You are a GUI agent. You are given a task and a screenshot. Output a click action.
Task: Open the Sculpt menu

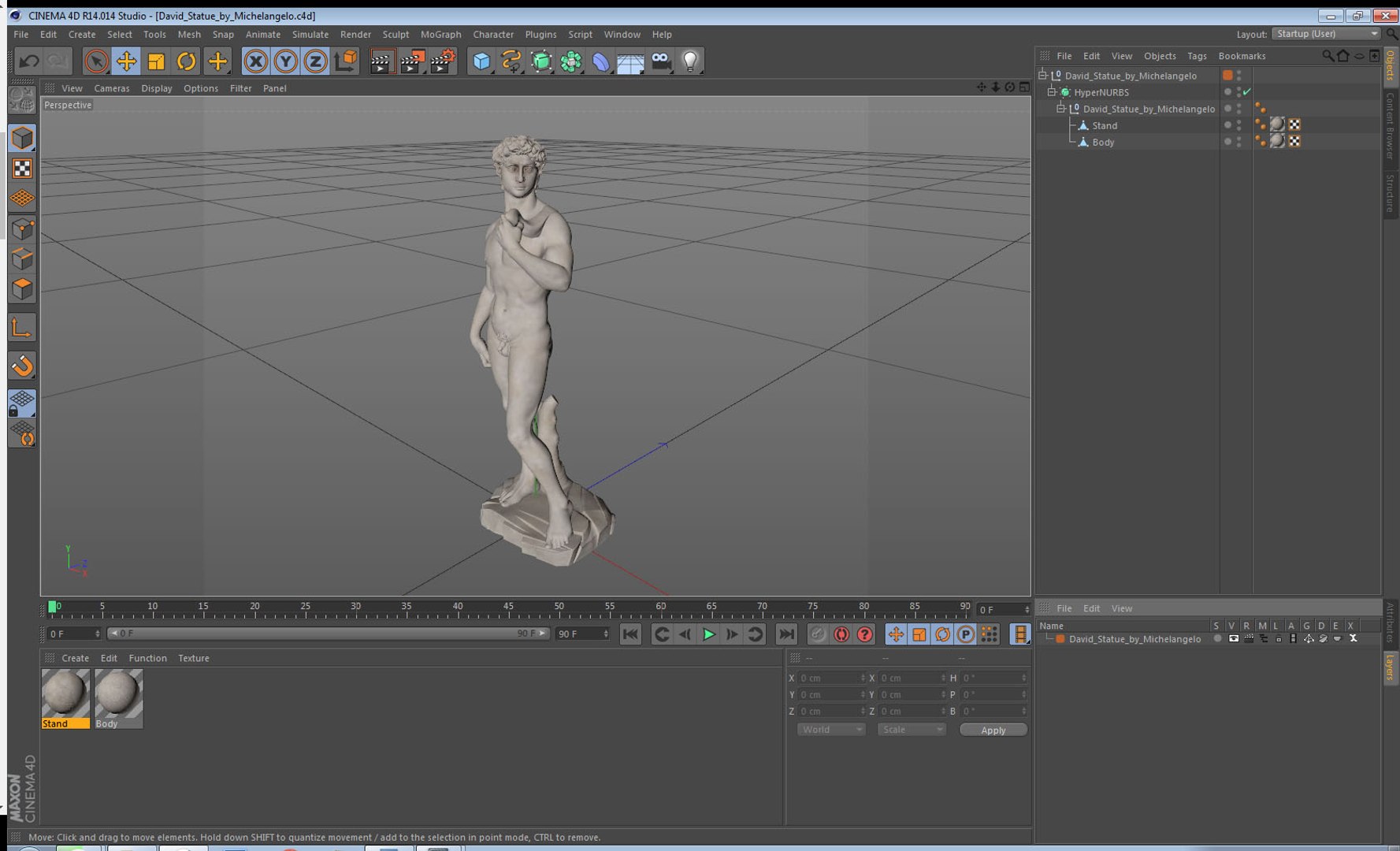point(395,35)
